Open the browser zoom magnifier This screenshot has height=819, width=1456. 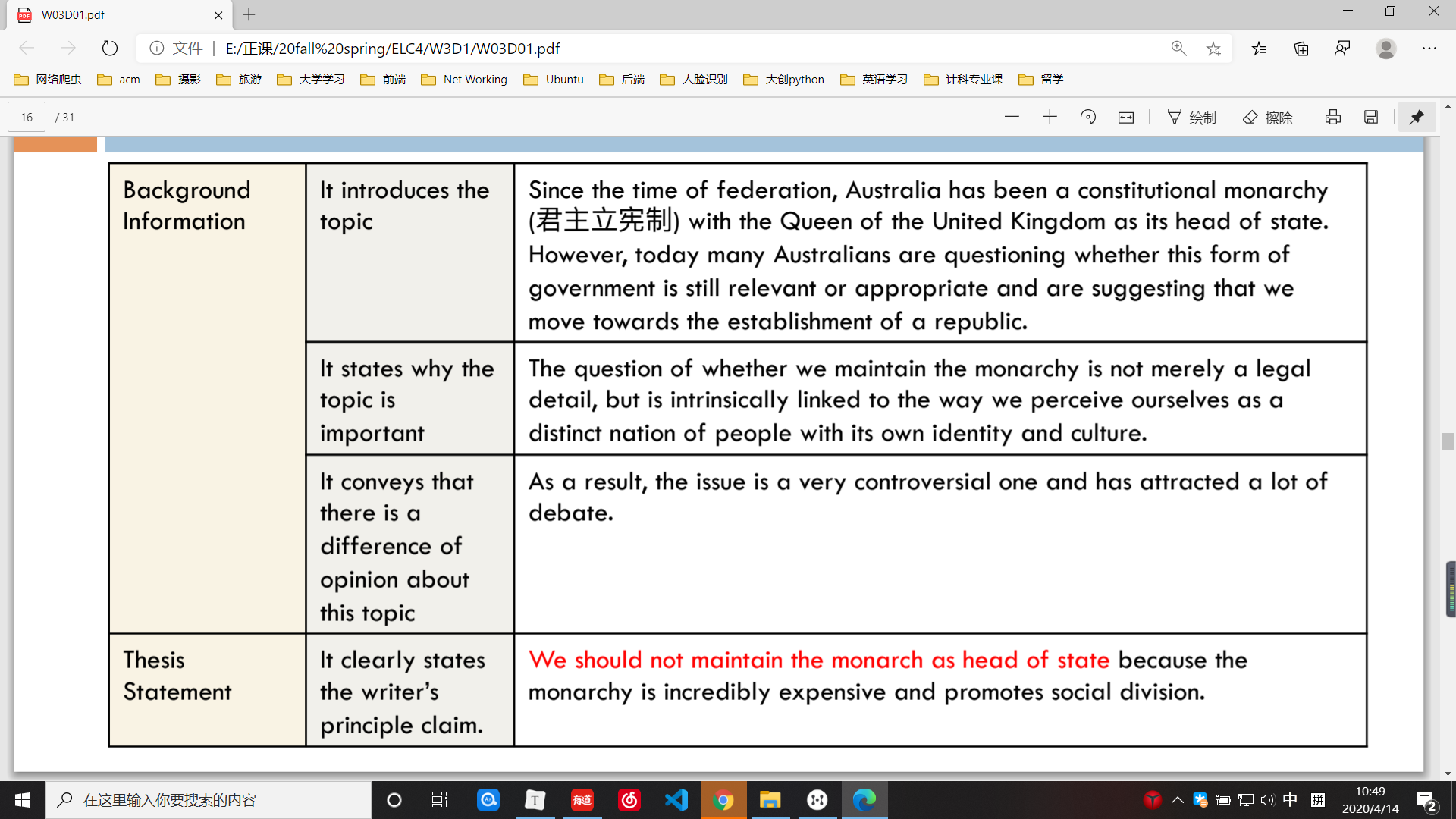[1178, 49]
